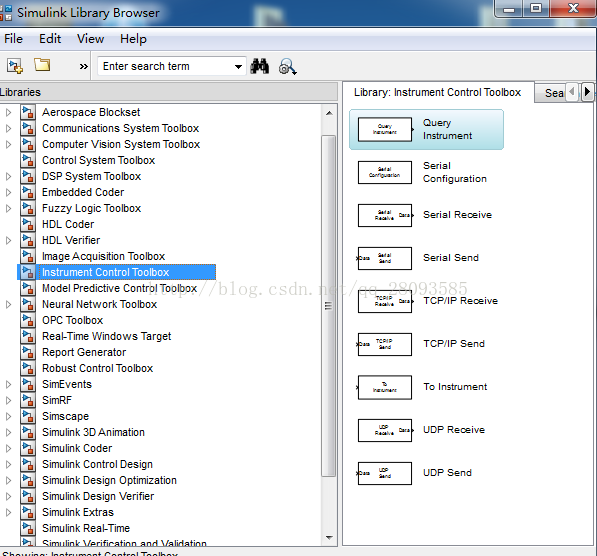
Task: Click the binoculars search icon
Action: (x=260, y=66)
